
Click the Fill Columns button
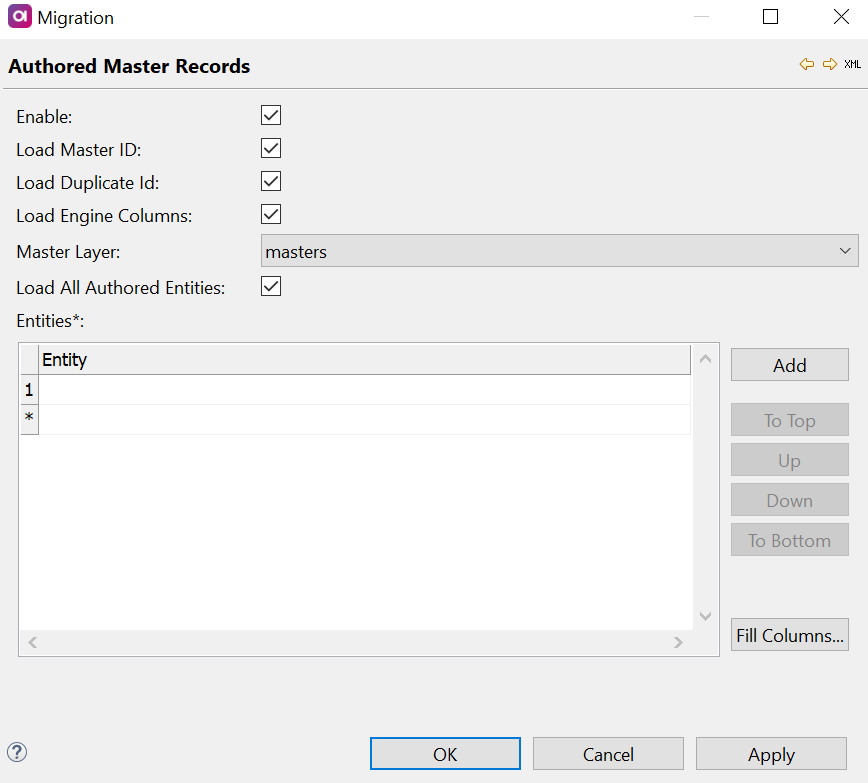(789, 634)
